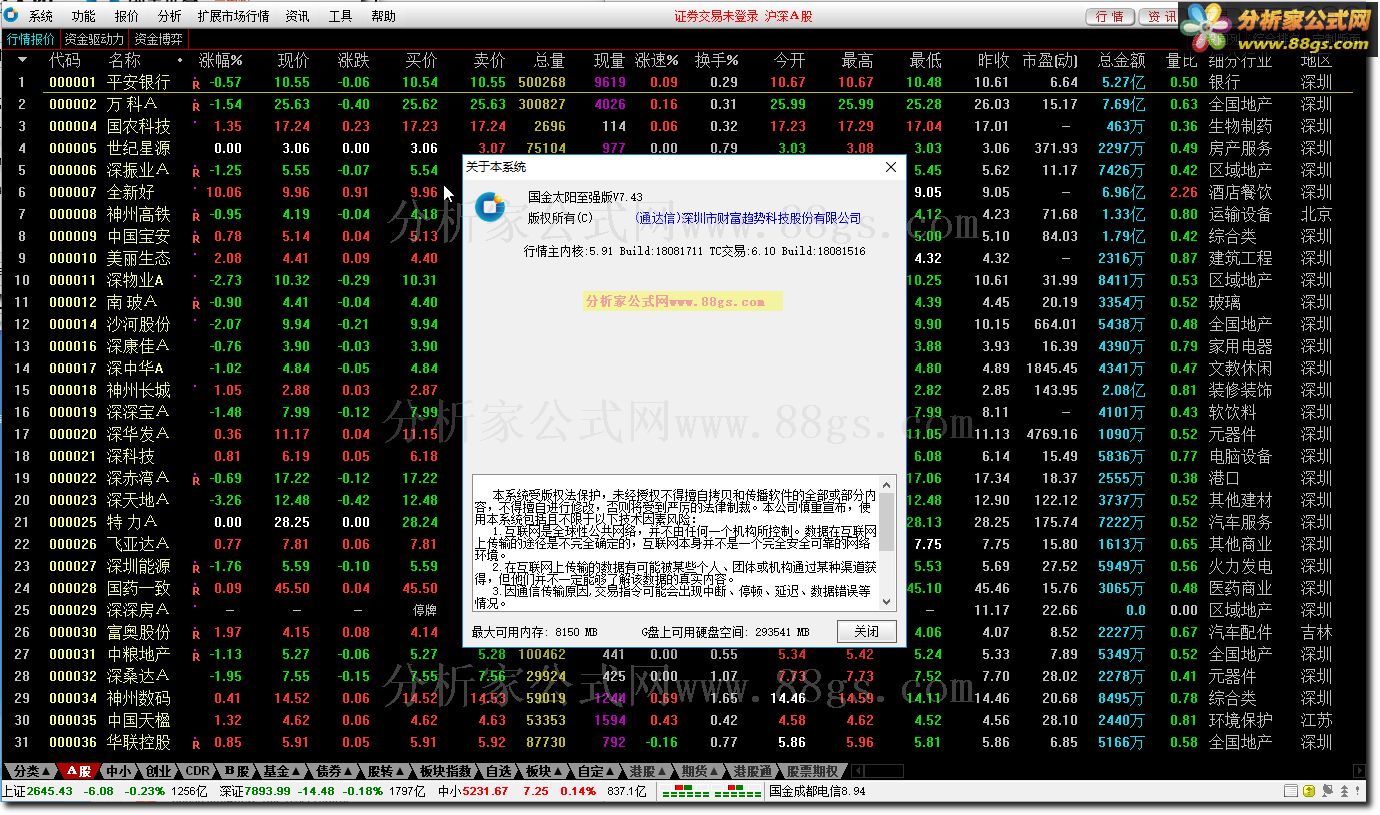Image resolution: width=1380 pixels, height=815 pixels.
Task: Open the 报价 menu
Action: (127, 16)
